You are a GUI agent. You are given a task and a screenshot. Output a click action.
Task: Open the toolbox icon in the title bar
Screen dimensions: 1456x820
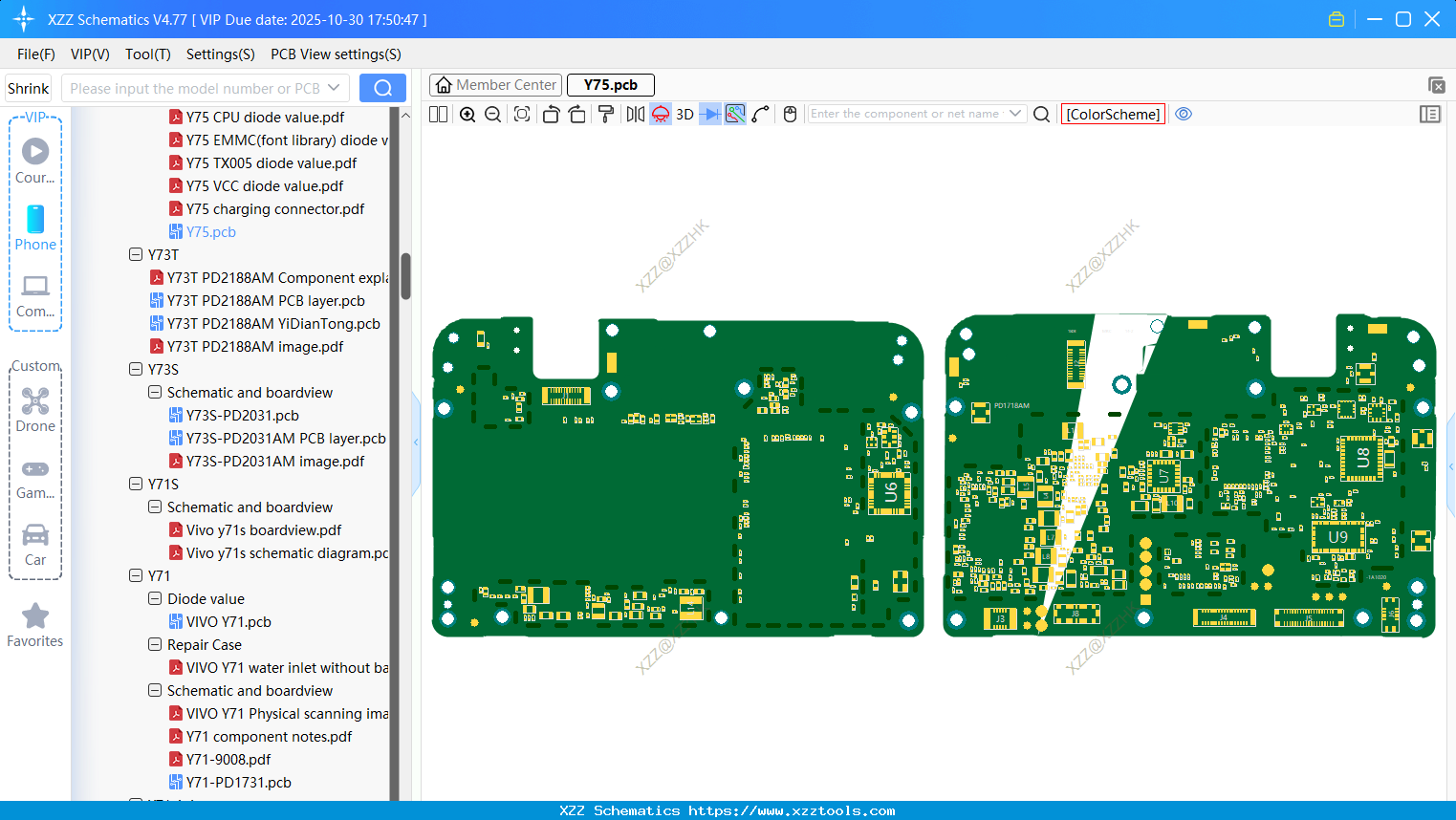point(1336,19)
